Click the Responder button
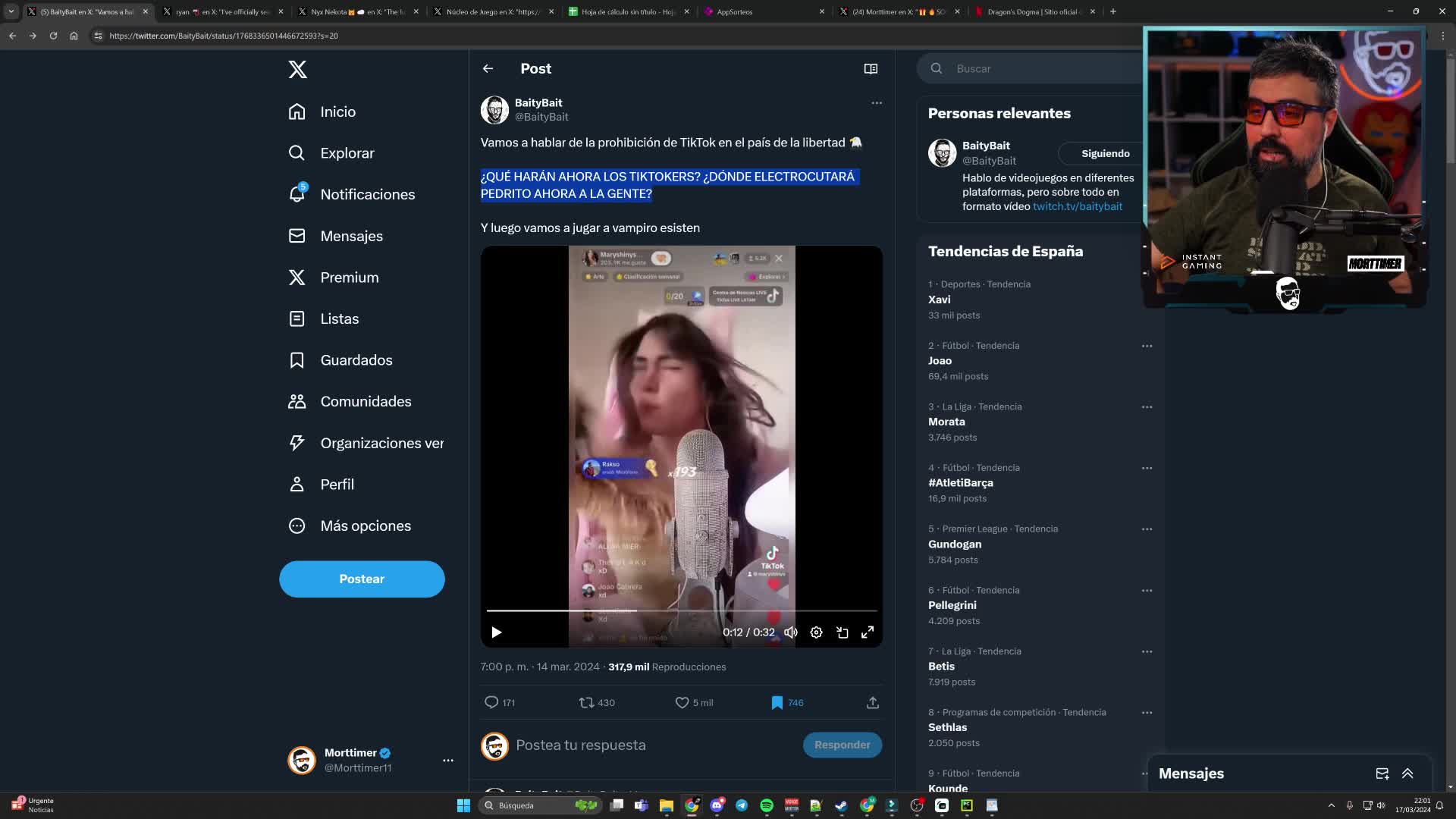The height and width of the screenshot is (819, 1456). pyautogui.click(x=842, y=745)
